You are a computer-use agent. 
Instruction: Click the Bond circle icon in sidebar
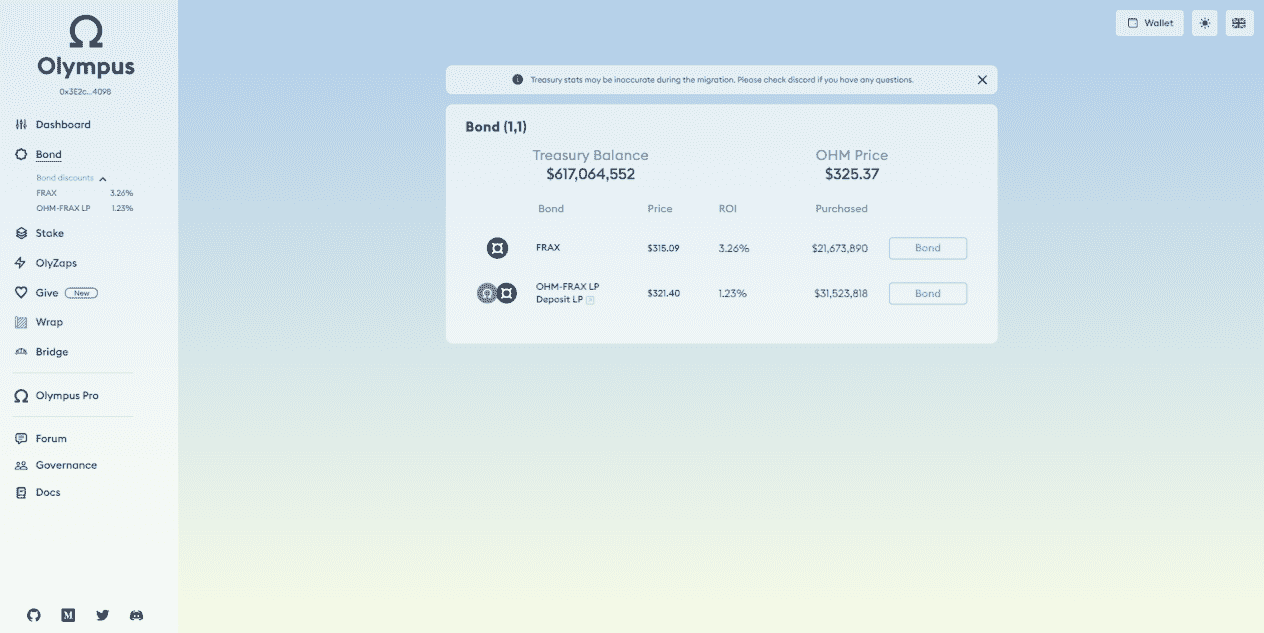coord(21,155)
